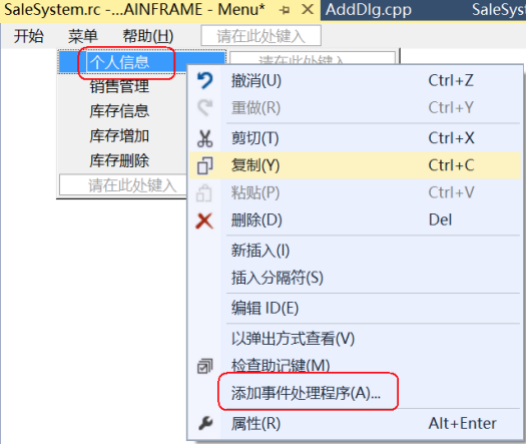
Task: Choose 以弹出方式查看(V) option
Action: click(355, 339)
